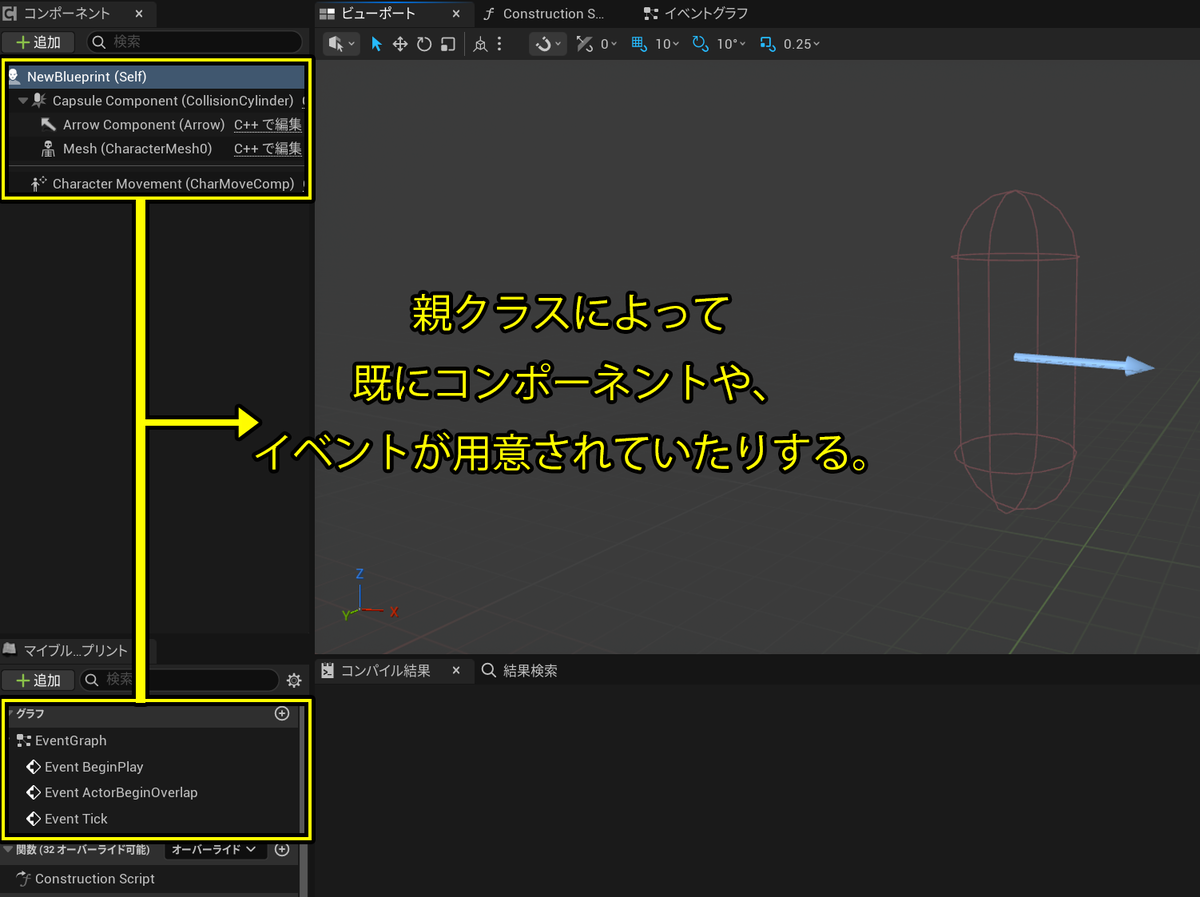Open the surface snapping dropdown

(x=547, y=44)
